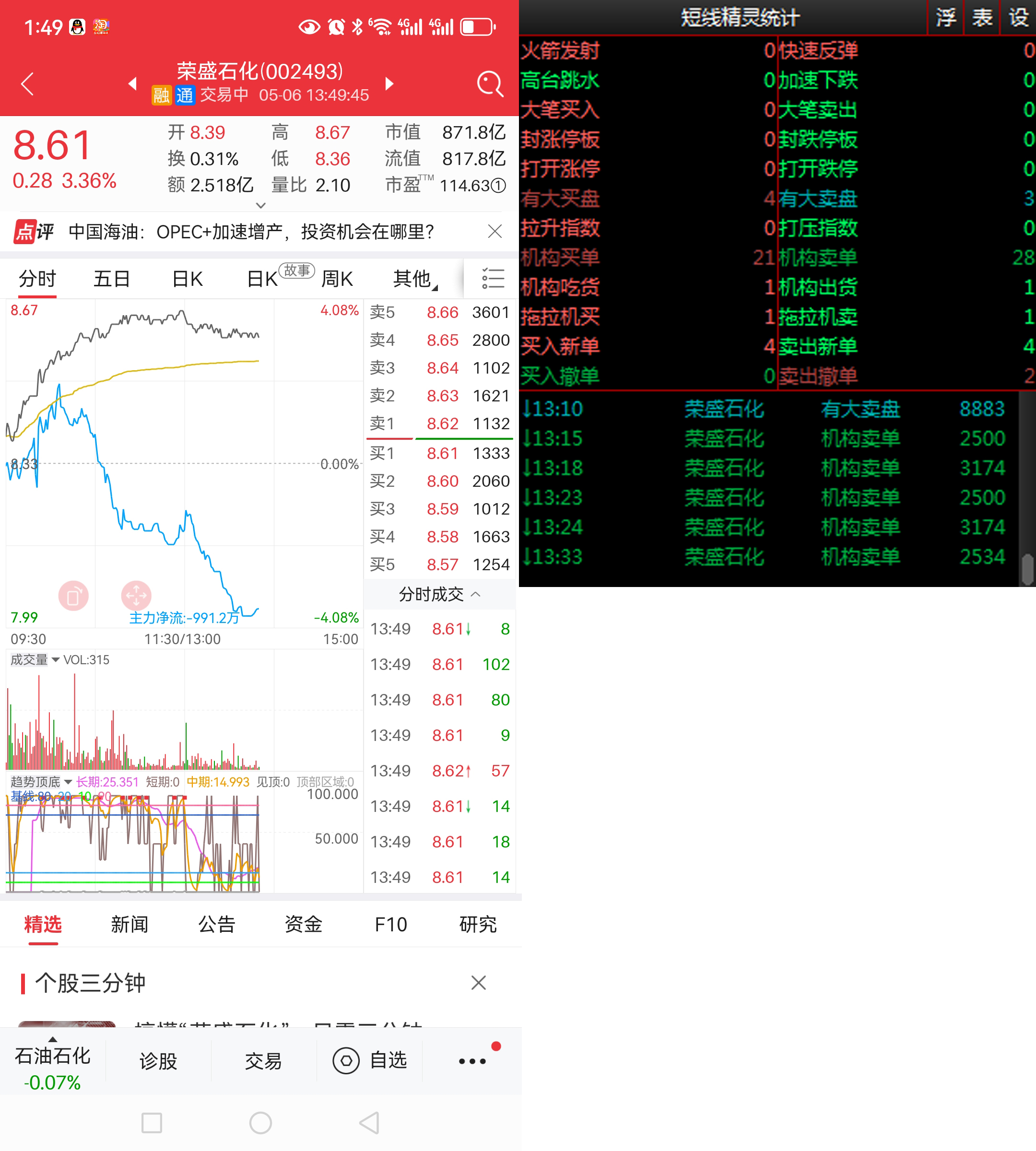Go to the previous stock with left triangle
This screenshot has height=1151, width=1036.
pos(133,83)
